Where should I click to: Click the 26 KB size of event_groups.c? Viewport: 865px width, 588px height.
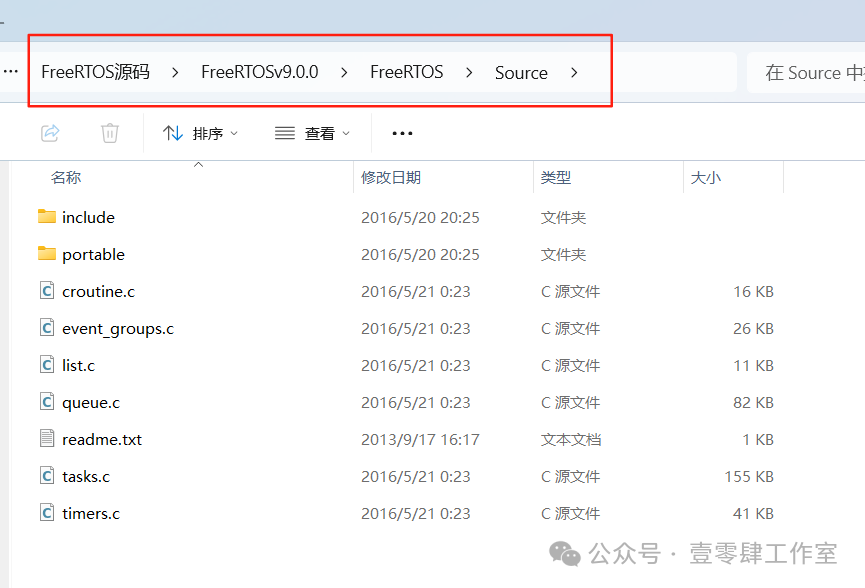754,329
